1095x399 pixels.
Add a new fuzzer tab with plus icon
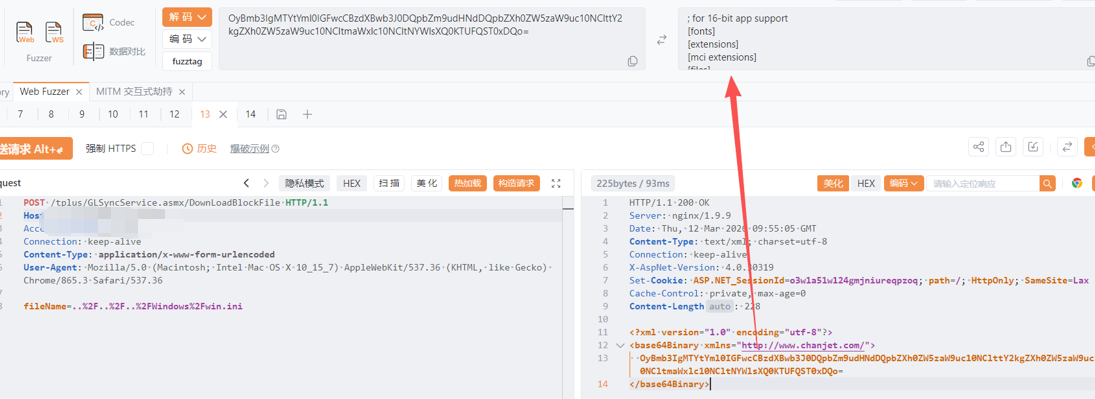307,114
